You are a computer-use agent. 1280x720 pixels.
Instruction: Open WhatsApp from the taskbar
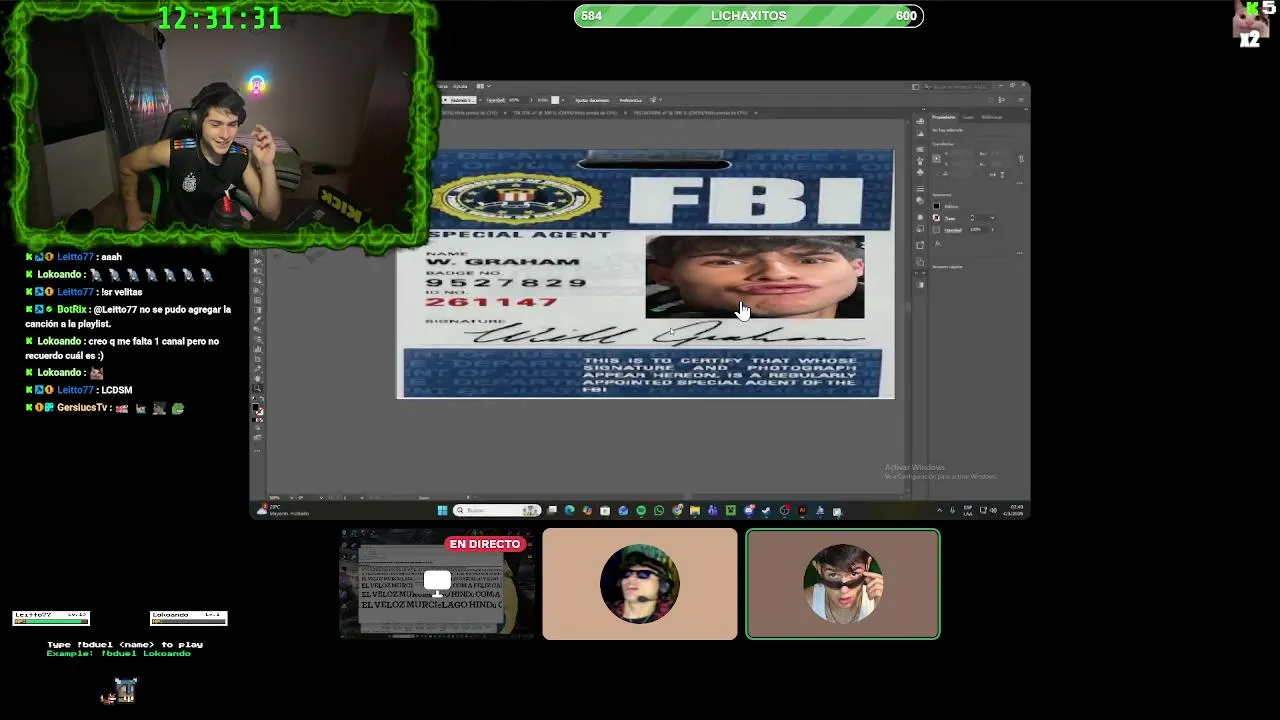tap(659, 510)
